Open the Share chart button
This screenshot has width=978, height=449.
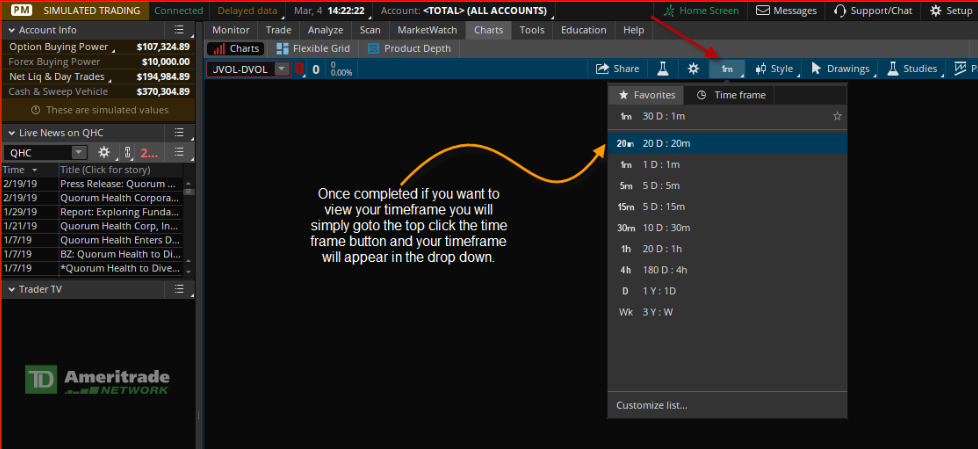pos(617,69)
